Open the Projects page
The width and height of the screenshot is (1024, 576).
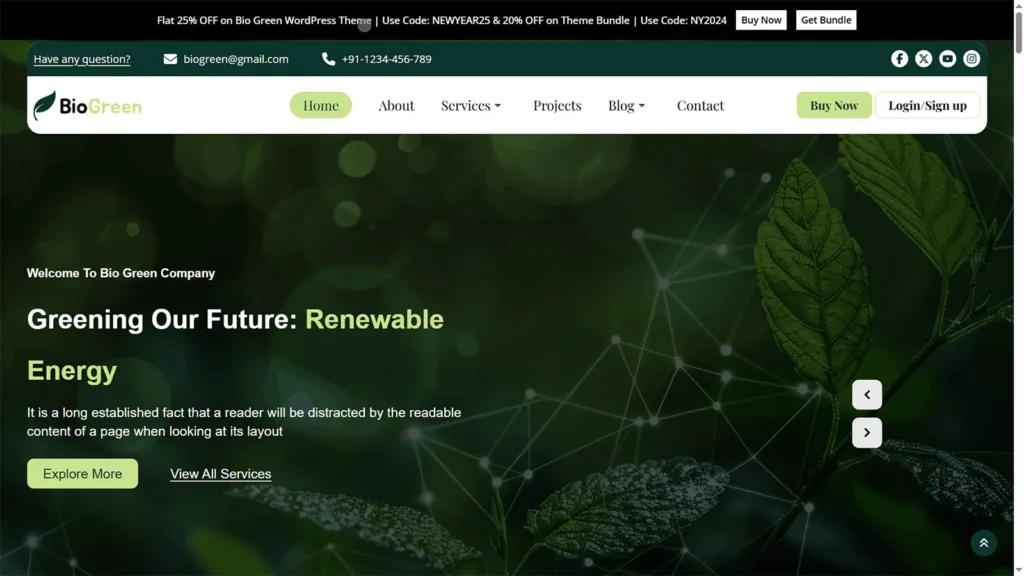point(557,105)
